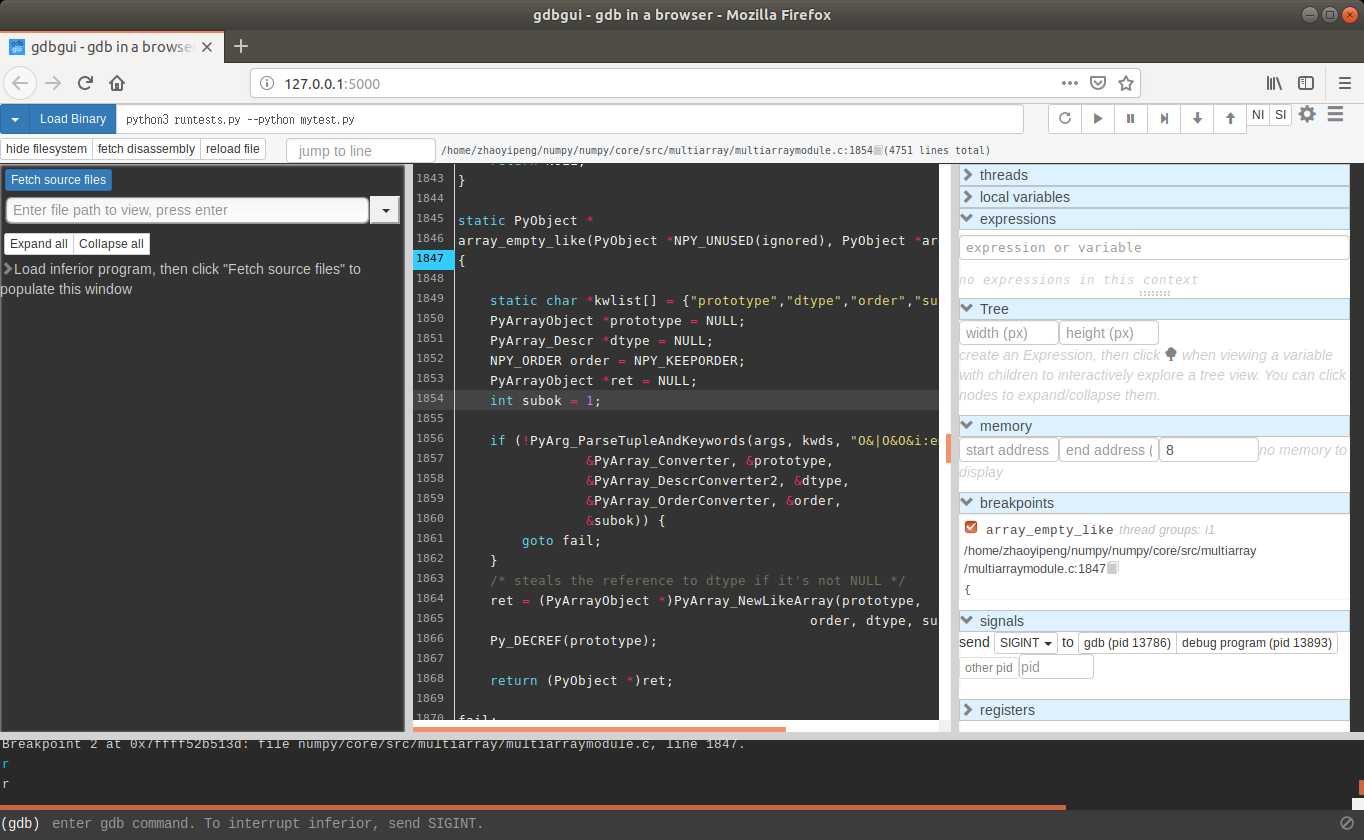Click the SI step-instruction button
The width and height of the screenshot is (1364, 840).
[x=1280, y=115]
